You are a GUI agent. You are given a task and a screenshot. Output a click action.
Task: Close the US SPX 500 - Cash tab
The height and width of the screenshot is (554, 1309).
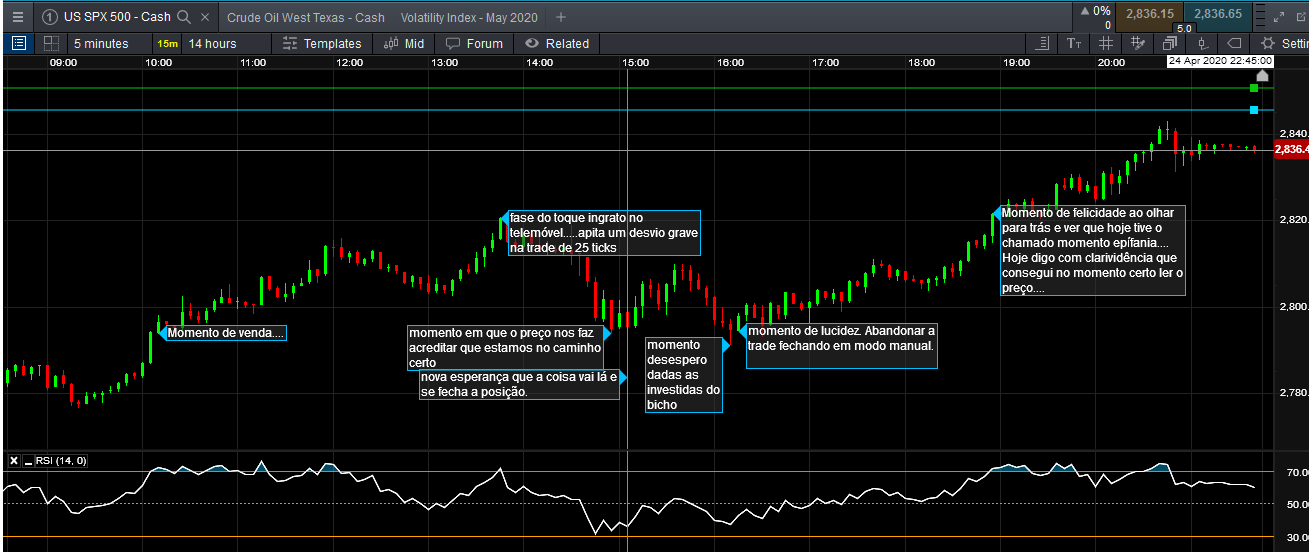205,17
